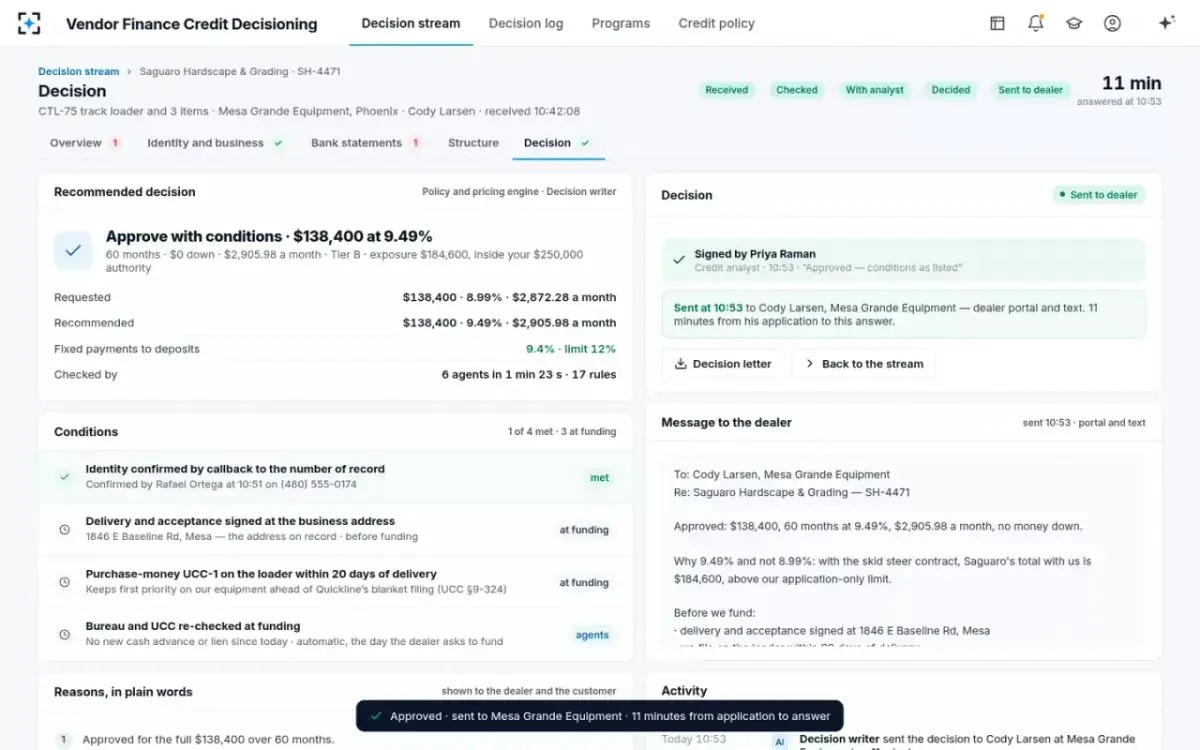This screenshot has height=750, width=1200.
Task: Click the AI badge in Activity
Action: coord(780,742)
